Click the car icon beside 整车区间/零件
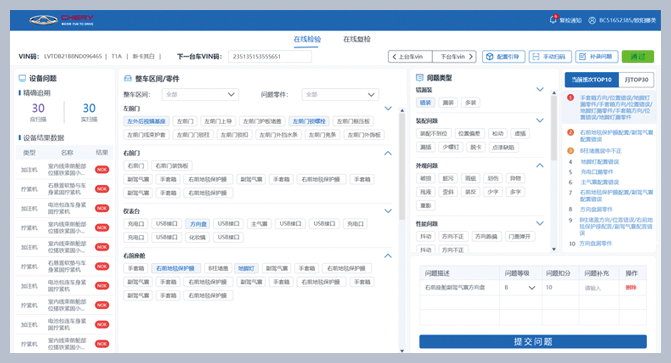 point(128,78)
